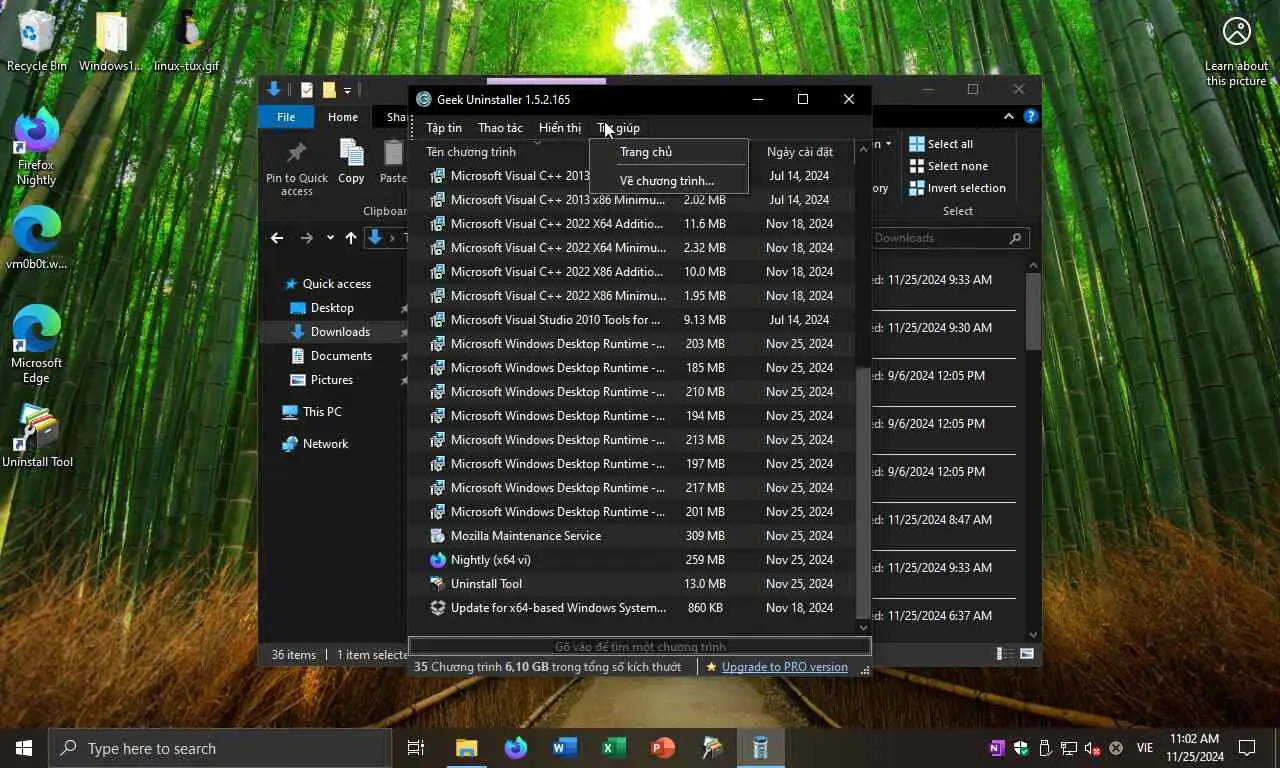Select Microsoft Visual Studio 2010 Tools row
Viewport: 1280px width, 768px height.
pyautogui.click(x=632, y=320)
